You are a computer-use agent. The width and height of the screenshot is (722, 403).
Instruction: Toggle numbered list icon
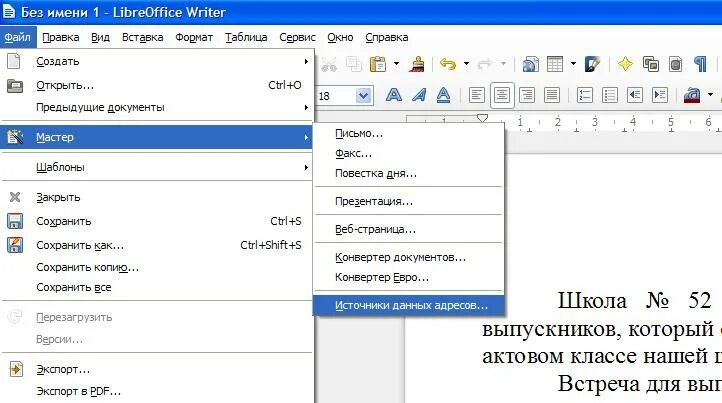[585, 95]
